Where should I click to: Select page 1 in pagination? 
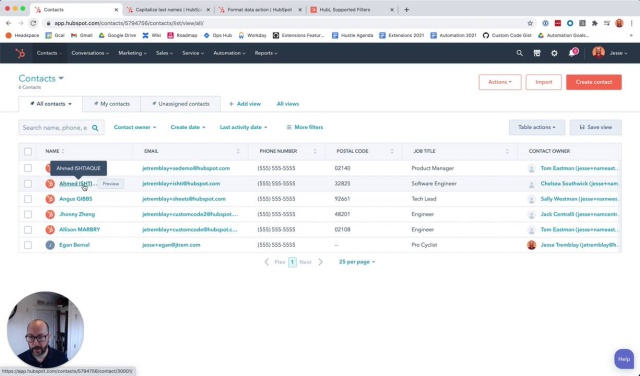coord(292,262)
